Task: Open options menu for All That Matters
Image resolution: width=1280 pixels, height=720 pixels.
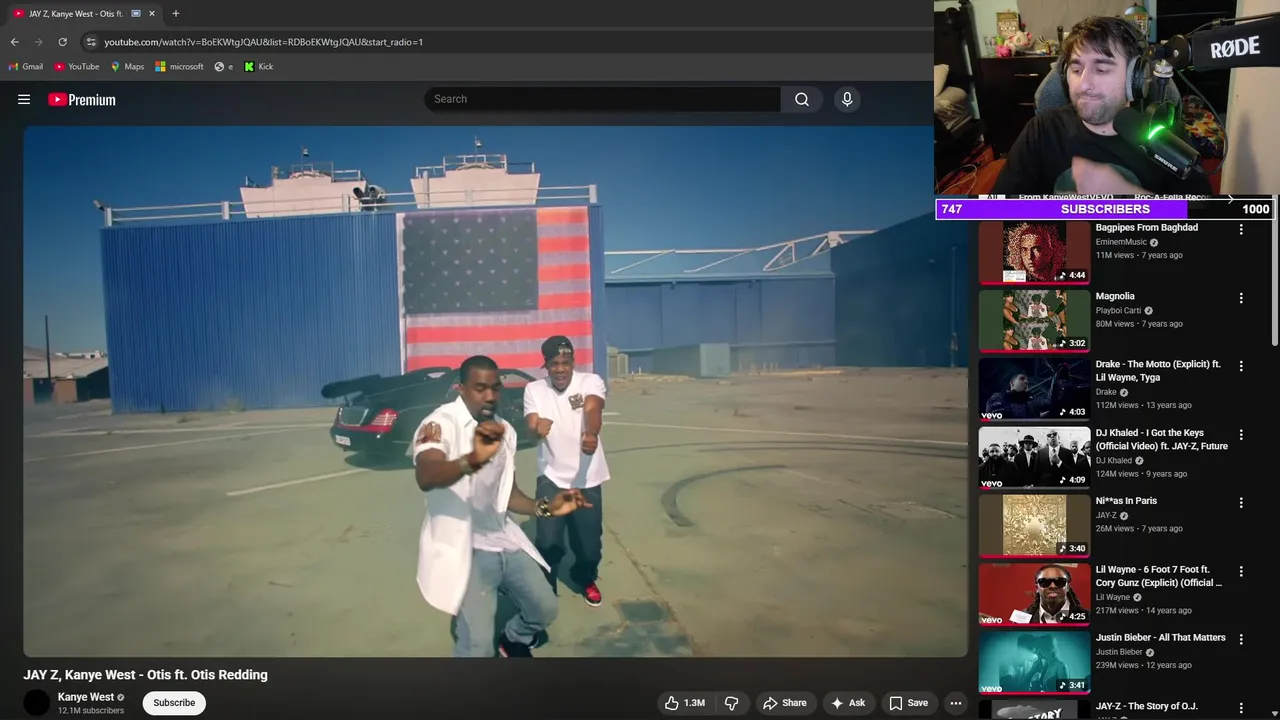Action: 1241,639
